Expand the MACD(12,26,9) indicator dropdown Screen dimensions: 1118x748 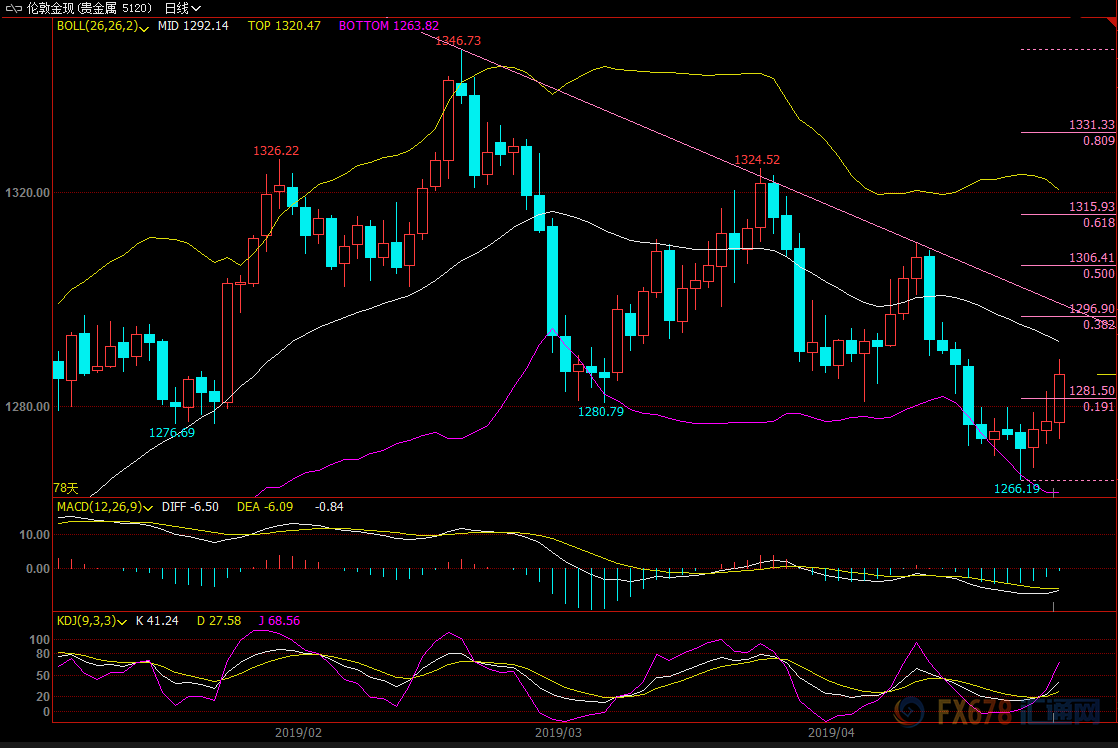pos(147,508)
